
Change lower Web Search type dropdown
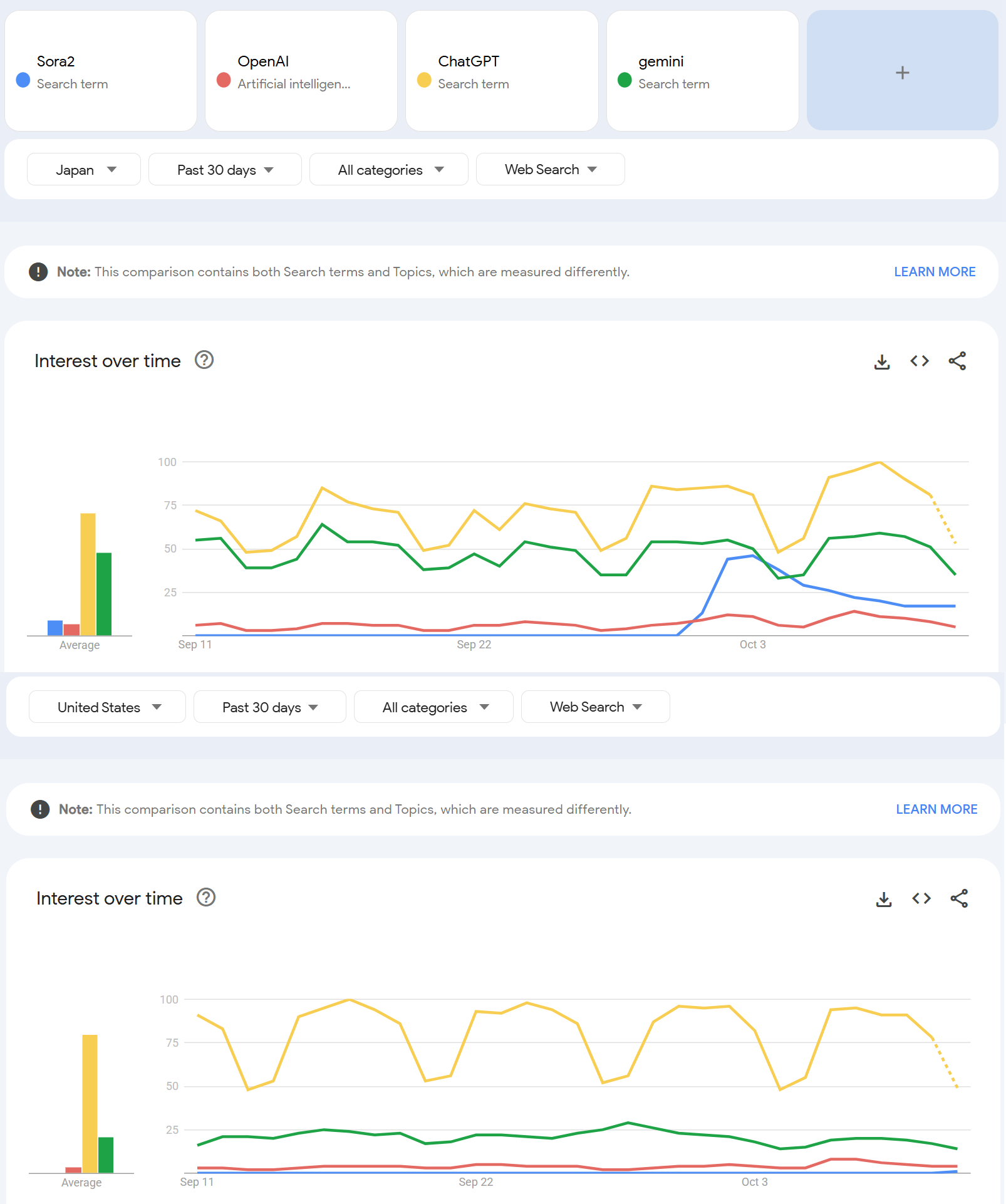595,707
